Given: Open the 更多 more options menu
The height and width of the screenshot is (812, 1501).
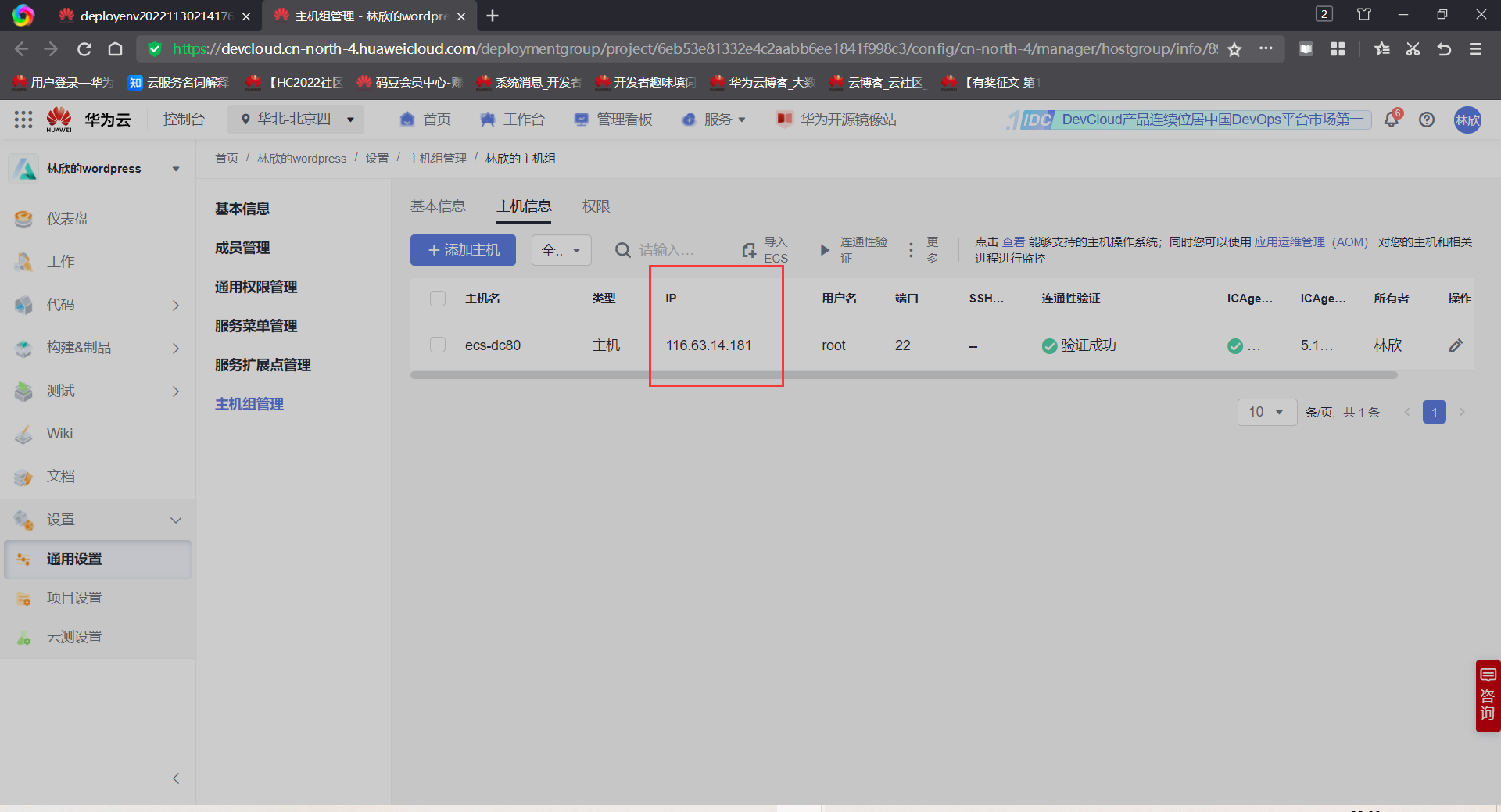Looking at the screenshot, I should click(x=922, y=250).
